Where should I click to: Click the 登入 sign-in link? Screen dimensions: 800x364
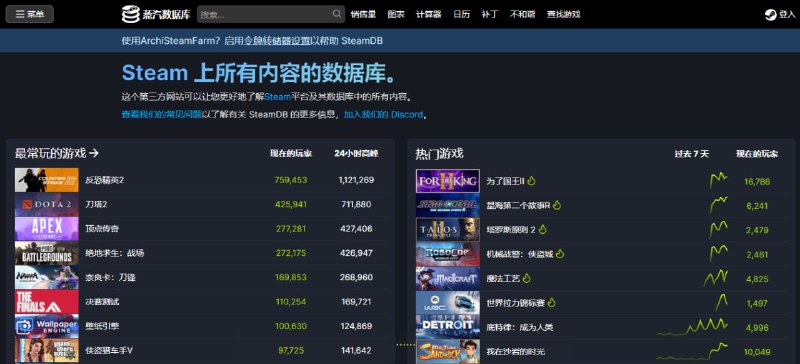[x=787, y=15]
